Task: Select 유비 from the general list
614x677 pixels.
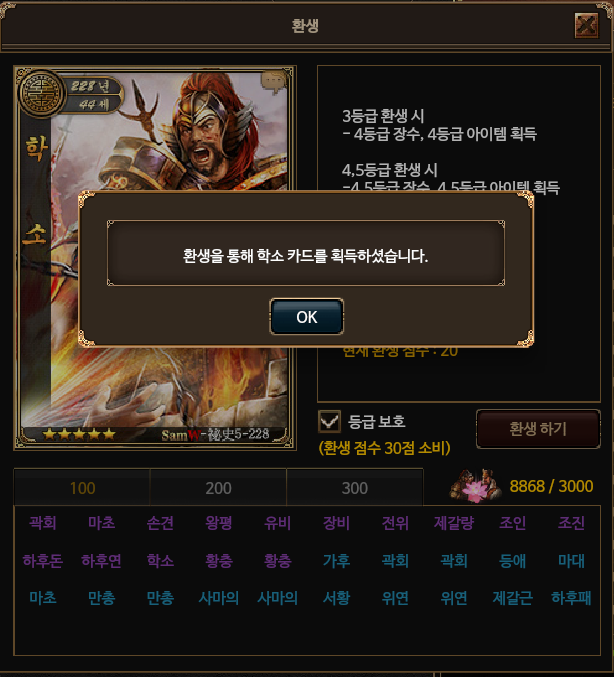Action: coord(278,523)
